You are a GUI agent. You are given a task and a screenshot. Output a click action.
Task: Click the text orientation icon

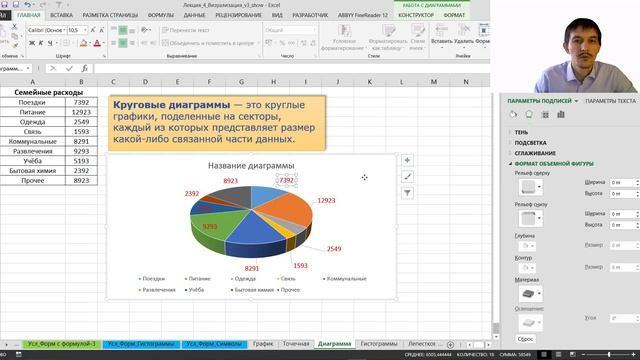(x=144, y=30)
